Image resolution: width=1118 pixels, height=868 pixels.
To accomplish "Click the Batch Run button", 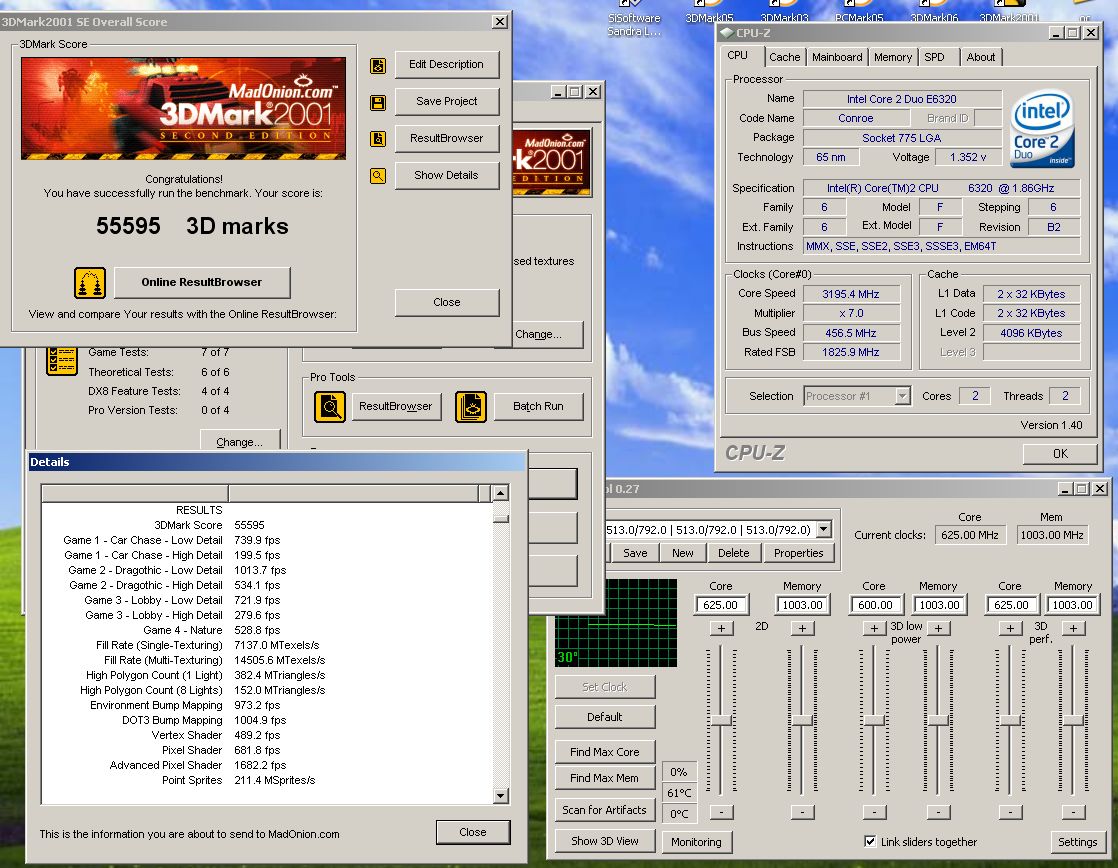I will pos(538,407).
